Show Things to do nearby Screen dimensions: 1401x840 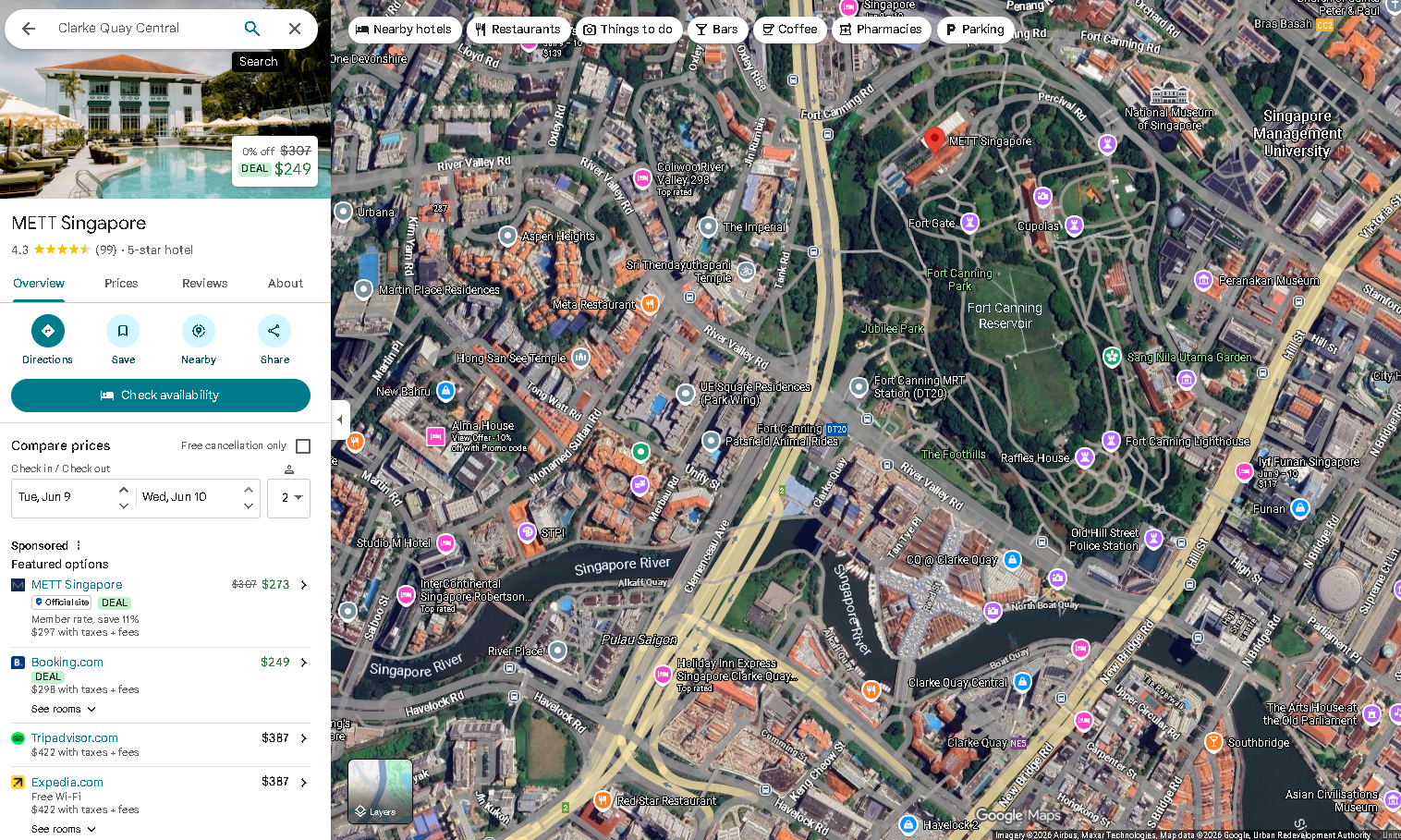pyautogui.click(x=628, y=30)
